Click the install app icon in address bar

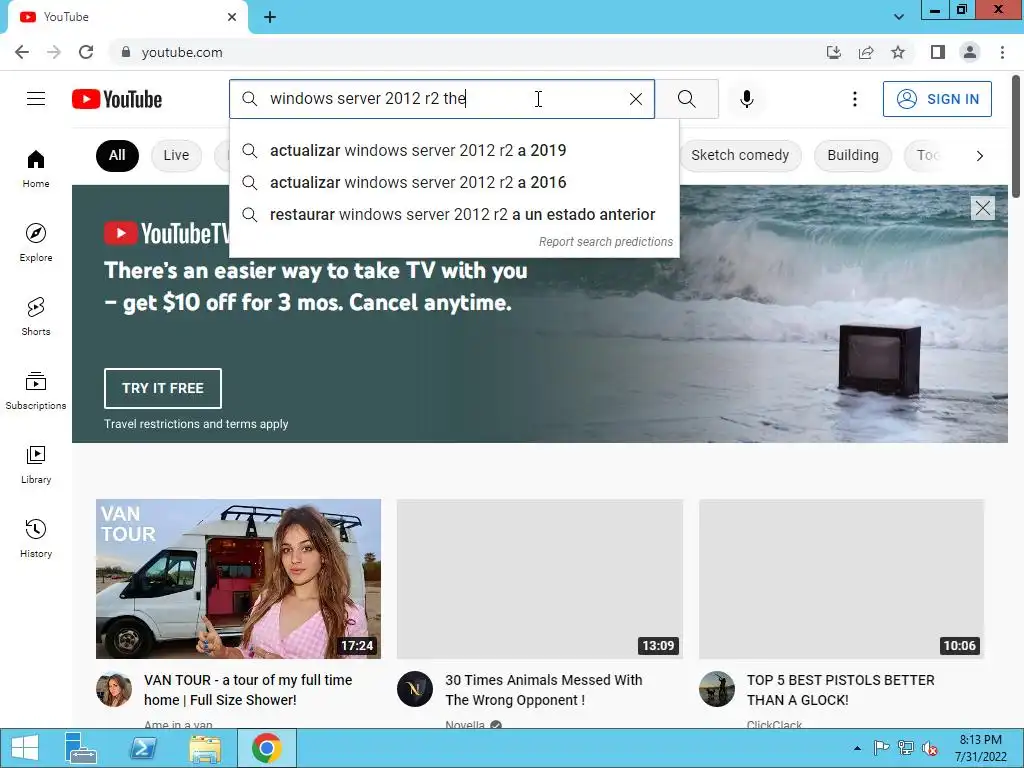pyautogui.click(x=833, y=52)
